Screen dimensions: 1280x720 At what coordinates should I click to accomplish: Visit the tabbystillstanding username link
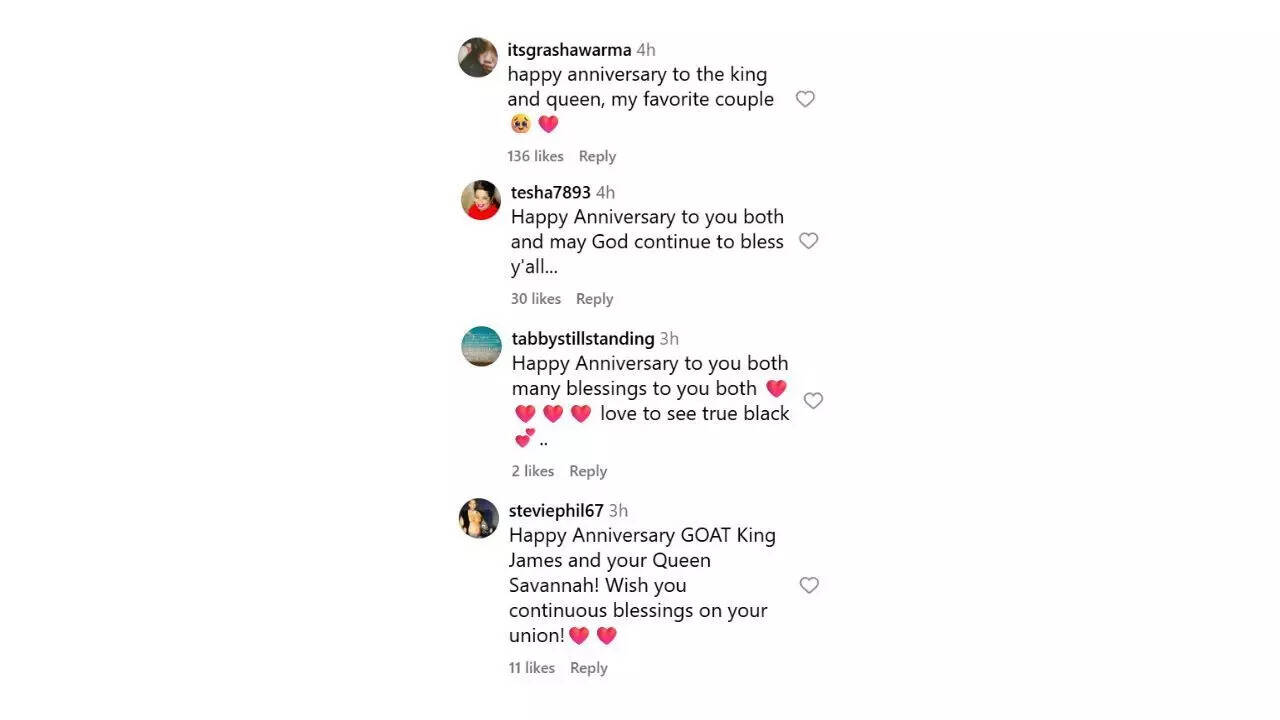pyautogui.click(x=583, y=339)
